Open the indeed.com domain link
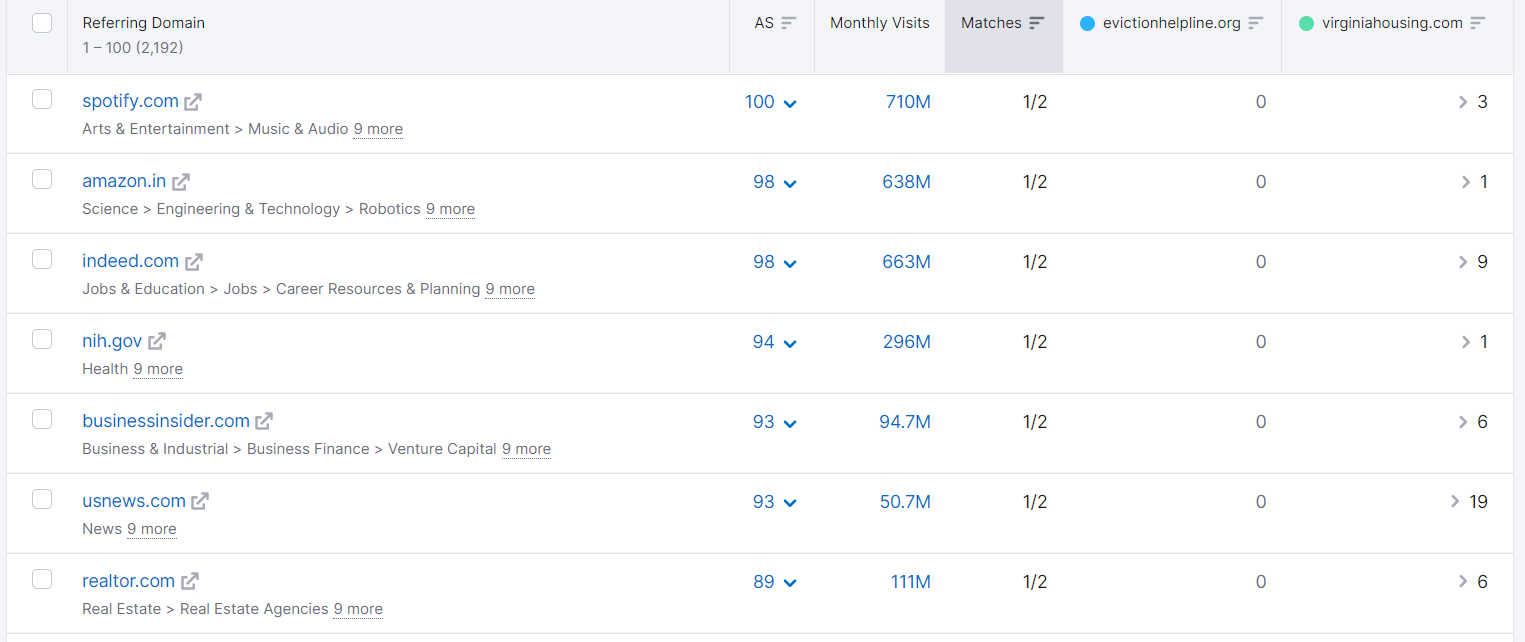 130,261
